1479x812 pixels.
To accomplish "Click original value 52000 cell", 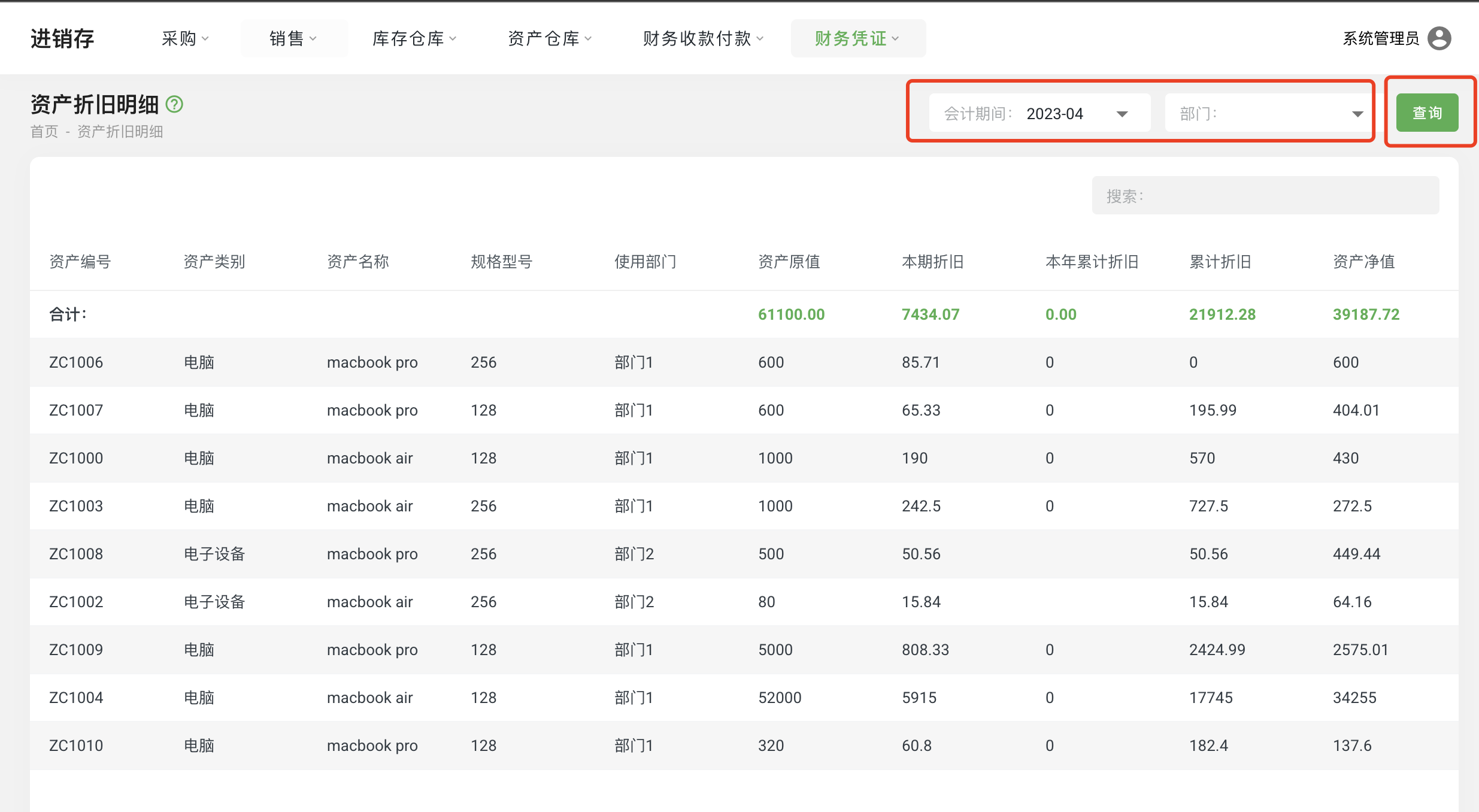I will pos(780,698).
